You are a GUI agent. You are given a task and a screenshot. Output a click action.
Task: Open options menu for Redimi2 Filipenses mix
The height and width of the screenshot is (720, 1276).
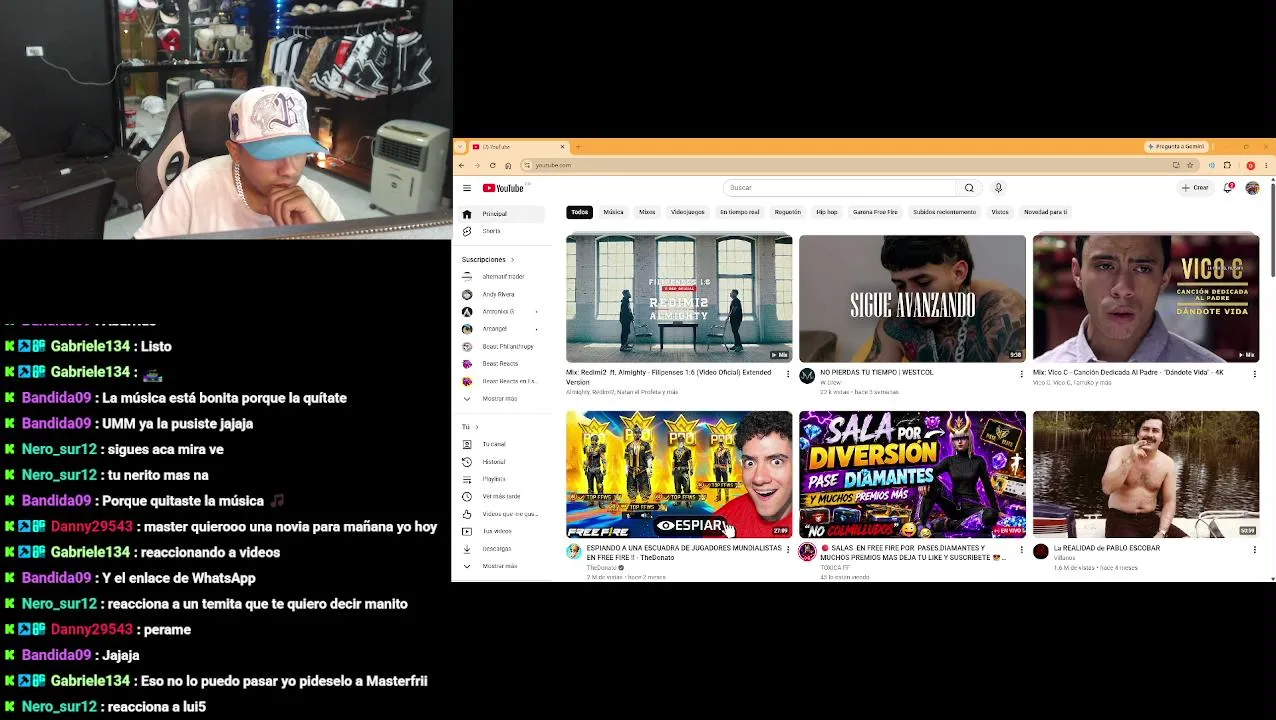788,374
